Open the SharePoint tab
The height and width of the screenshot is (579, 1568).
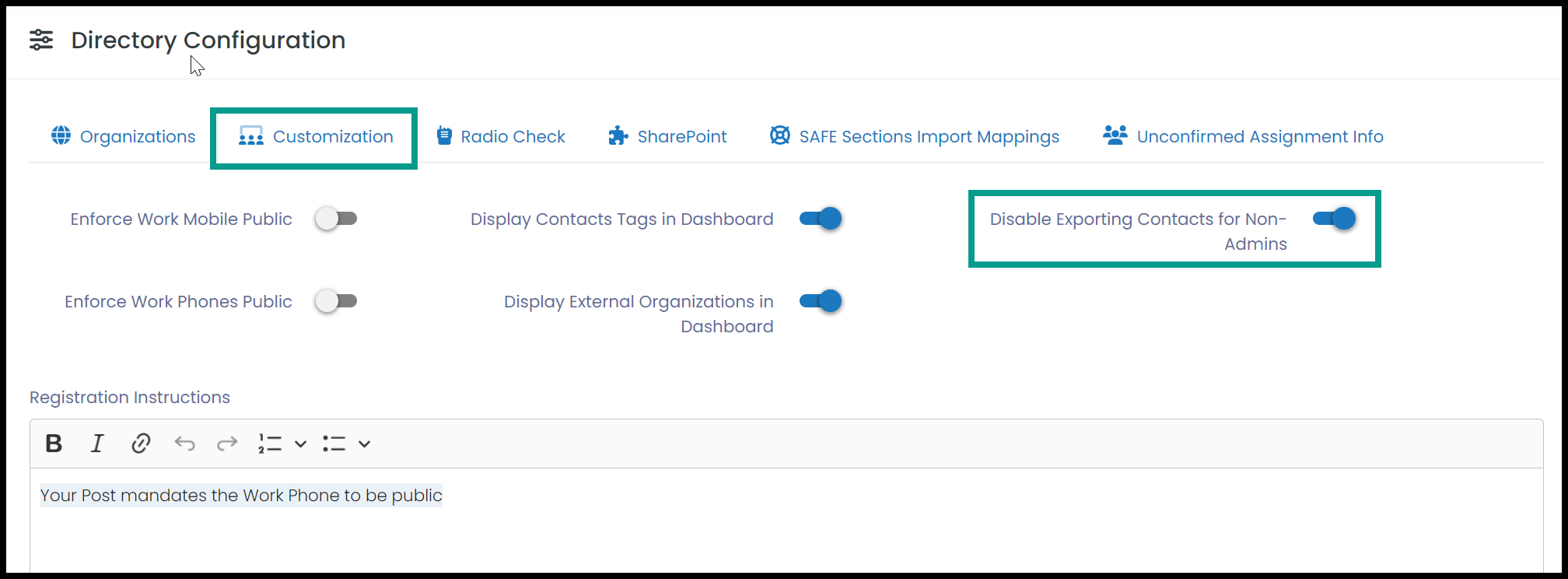(x=667, y=136)
